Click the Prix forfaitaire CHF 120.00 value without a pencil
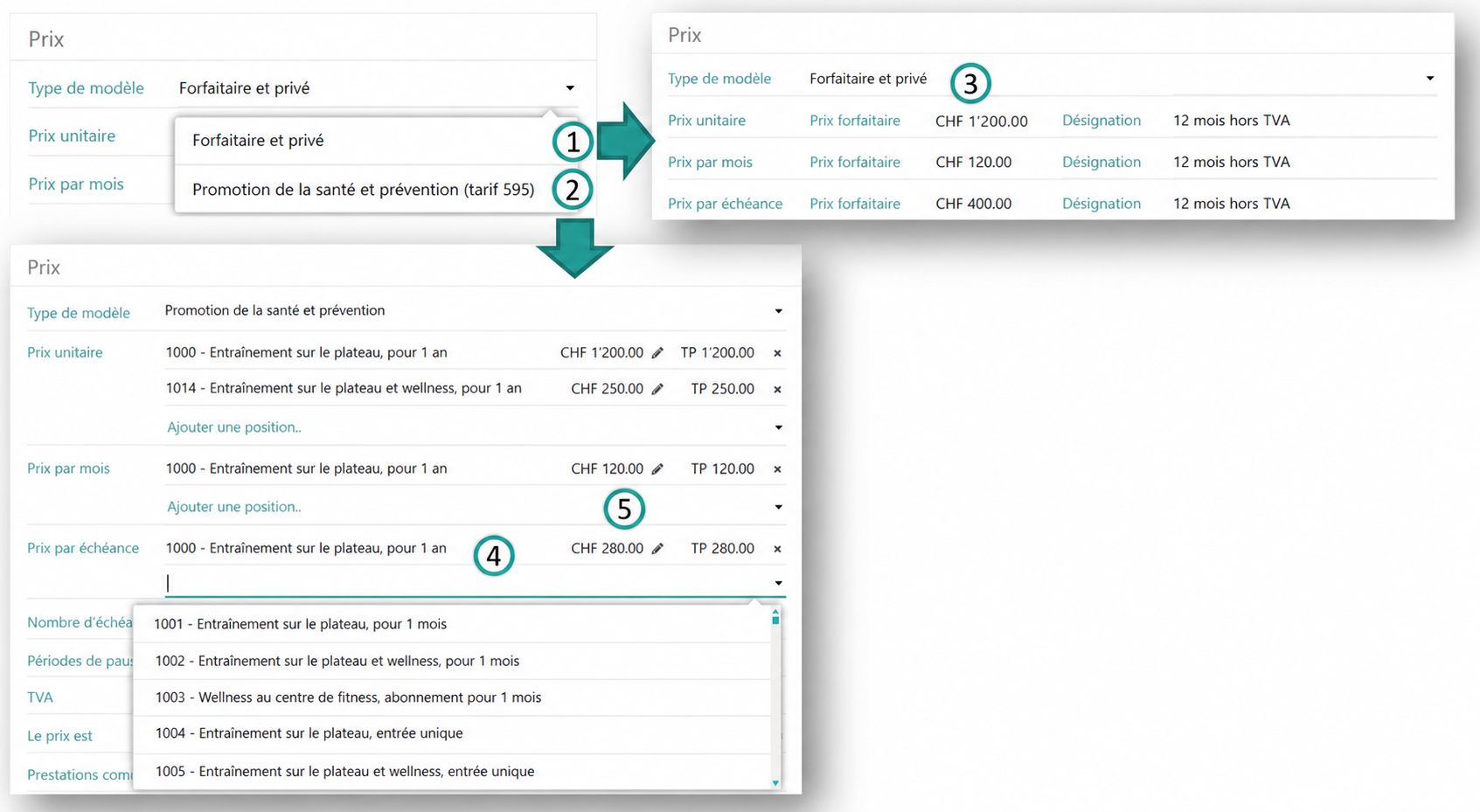Screen dimensions: 1480x812 tap(973, 163)
